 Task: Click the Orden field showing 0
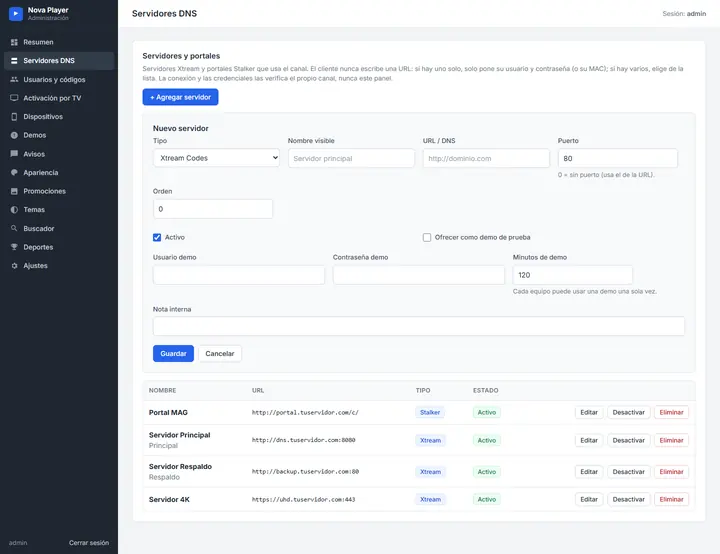pos(213,209)
